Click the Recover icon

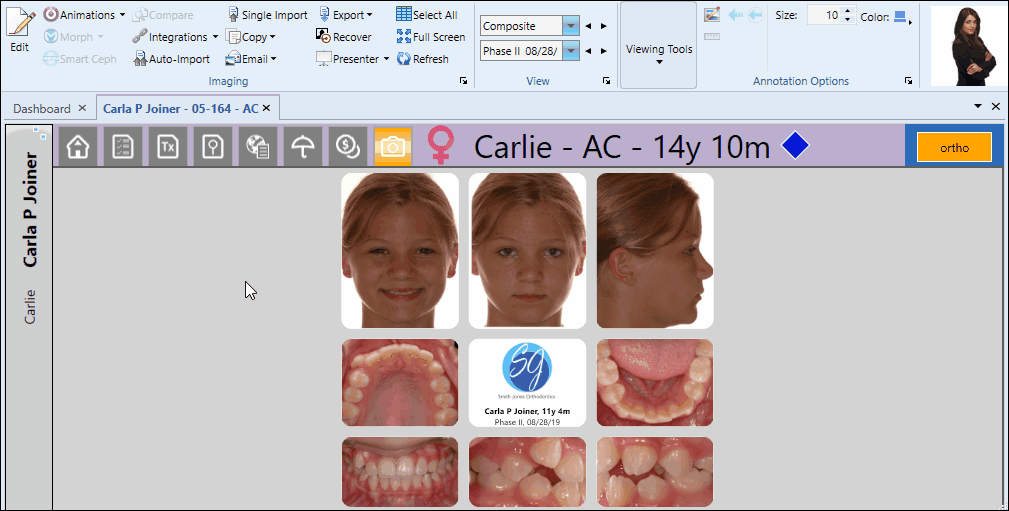coord(344,37)
